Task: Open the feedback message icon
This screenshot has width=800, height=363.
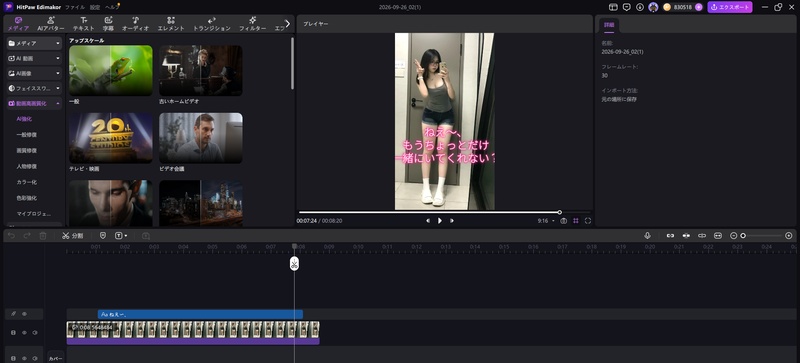Action: pyautogui.click(x=627, y=7)
